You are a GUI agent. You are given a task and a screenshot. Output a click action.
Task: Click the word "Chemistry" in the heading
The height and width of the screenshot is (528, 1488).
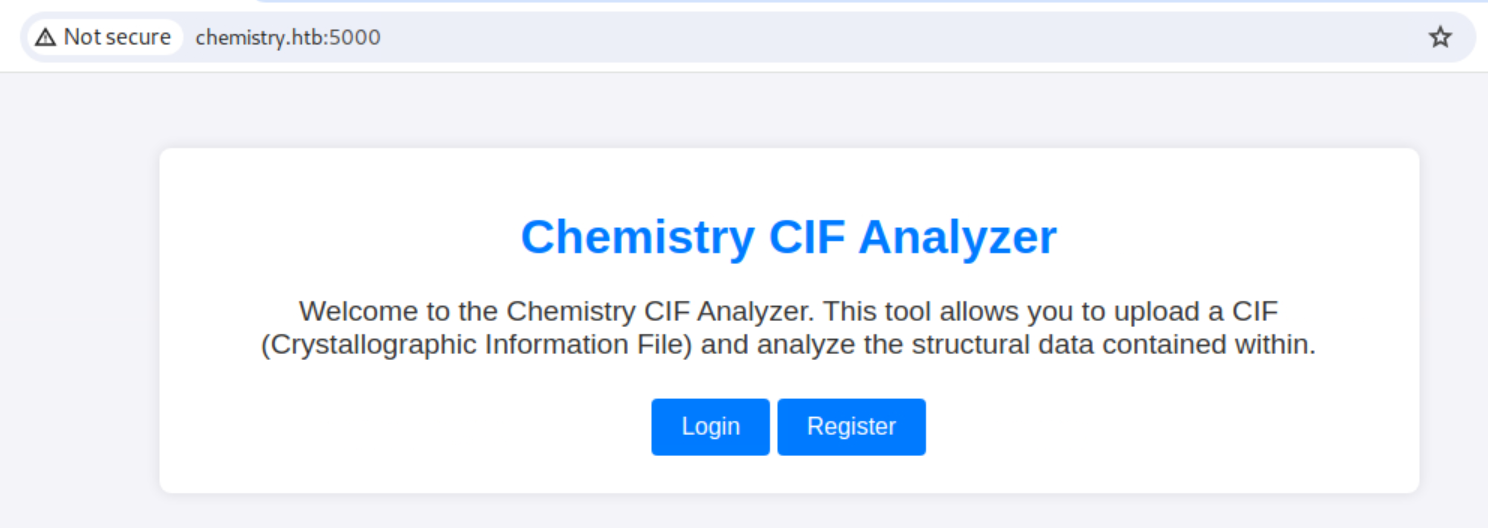pyautogui.click(x=637, y=238)
